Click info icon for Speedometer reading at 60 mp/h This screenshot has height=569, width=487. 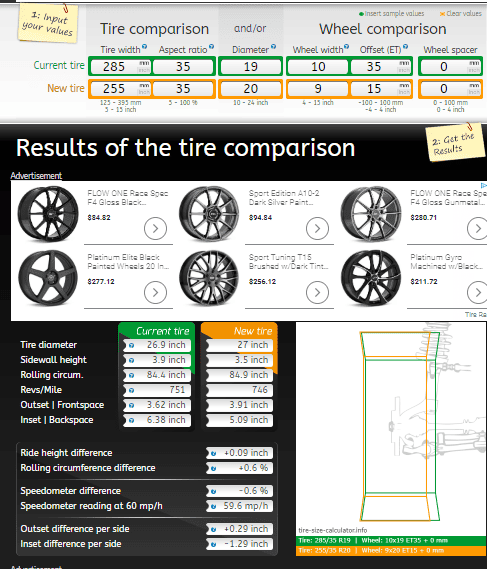tap(213, 506)
